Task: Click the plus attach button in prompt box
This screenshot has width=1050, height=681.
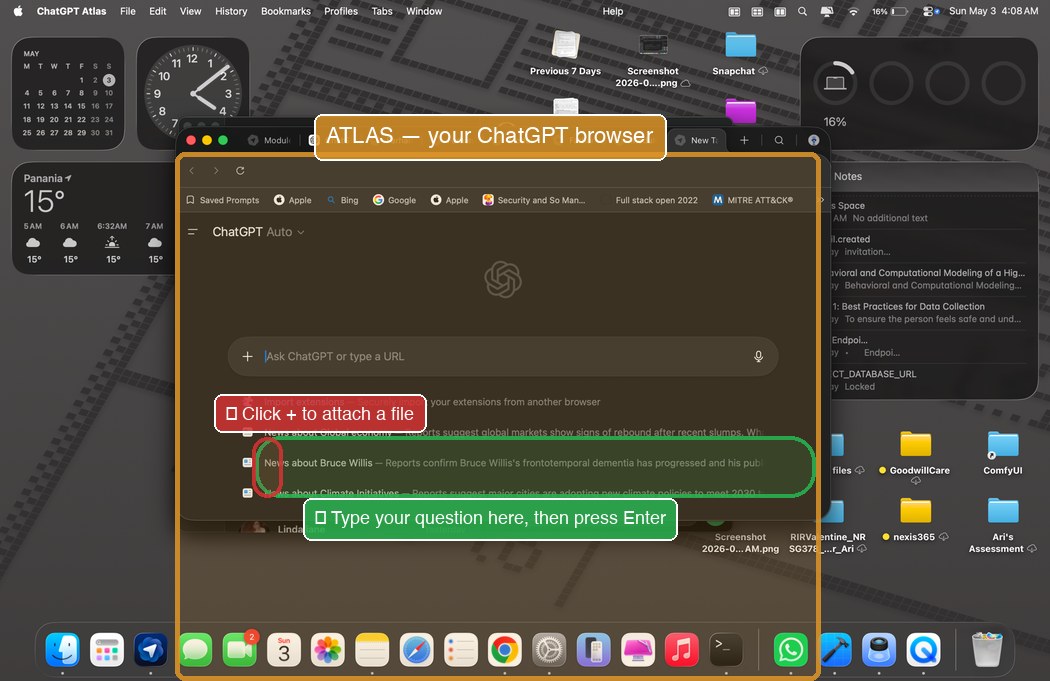Action: 247,356
